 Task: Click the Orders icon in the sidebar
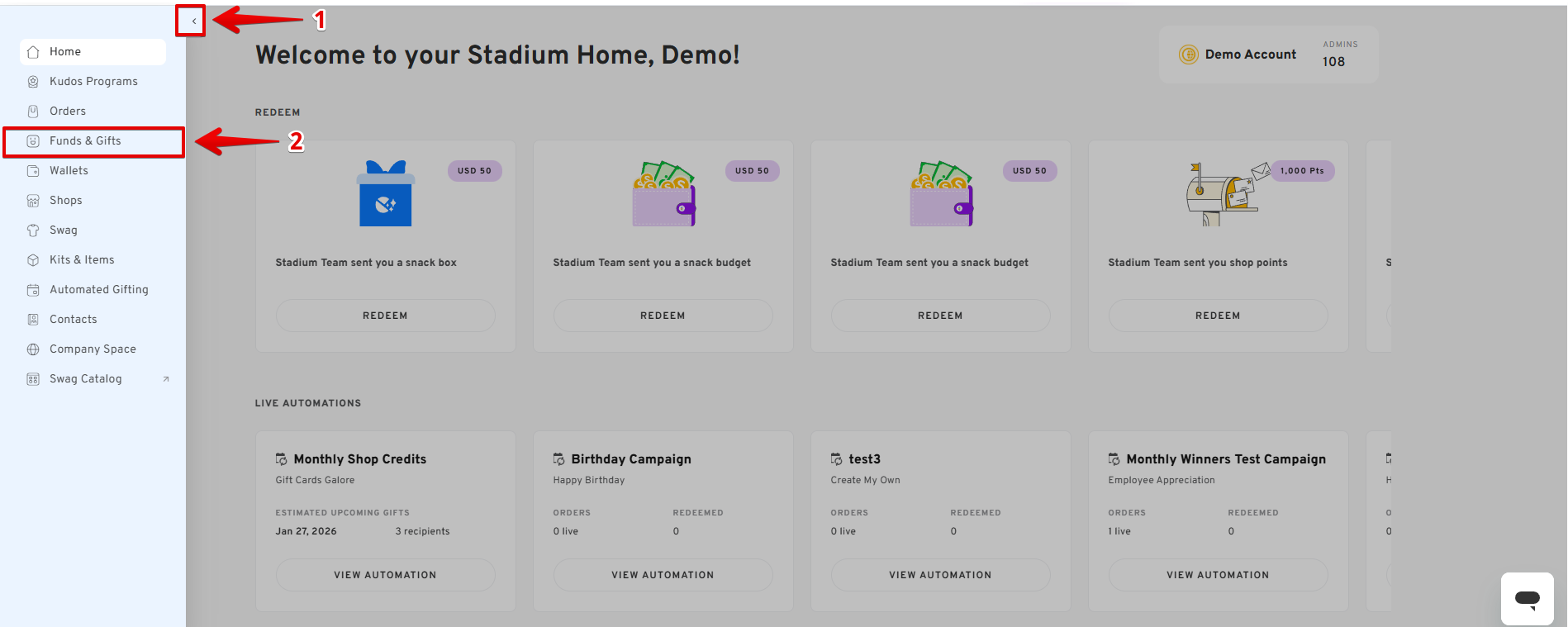pyautogui.click(x=33, y=112)
